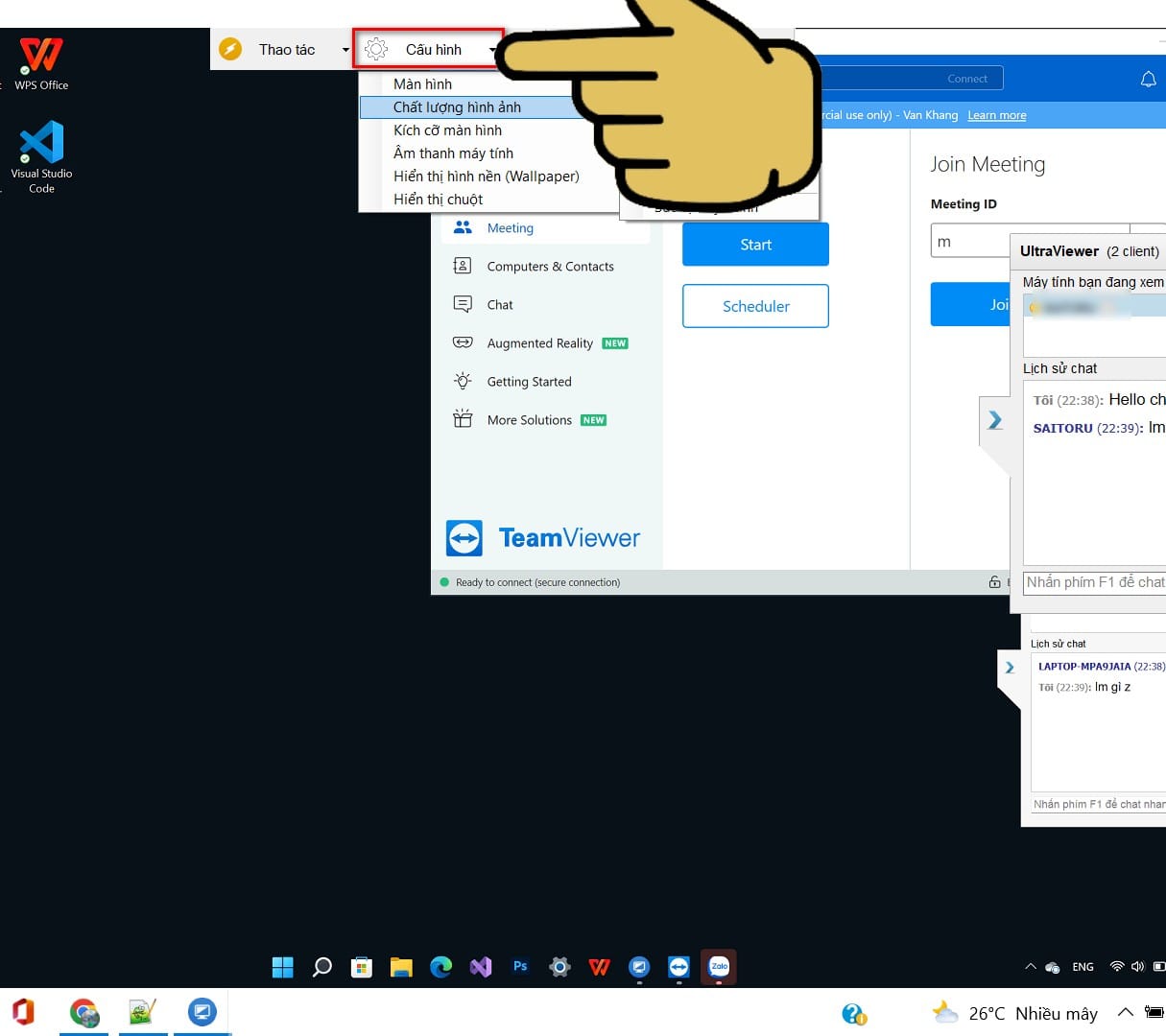Open WPS Office desktop shortcut
This screenshot has height=1036, width=1166.
(x=41, y=63)
